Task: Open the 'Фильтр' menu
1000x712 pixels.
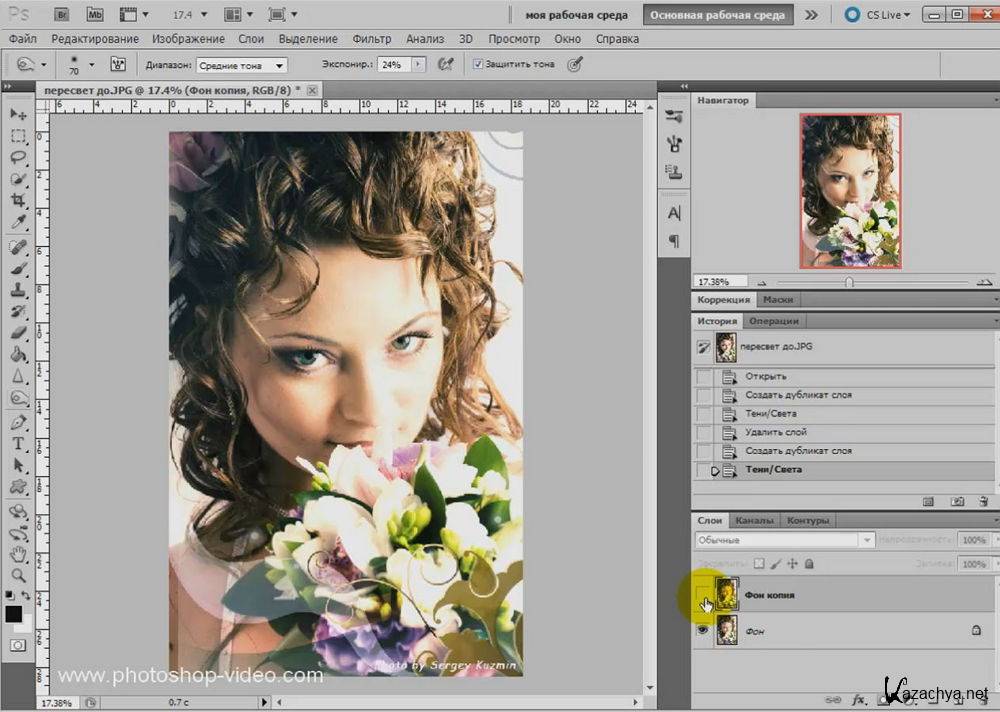Action: point(372,39)
